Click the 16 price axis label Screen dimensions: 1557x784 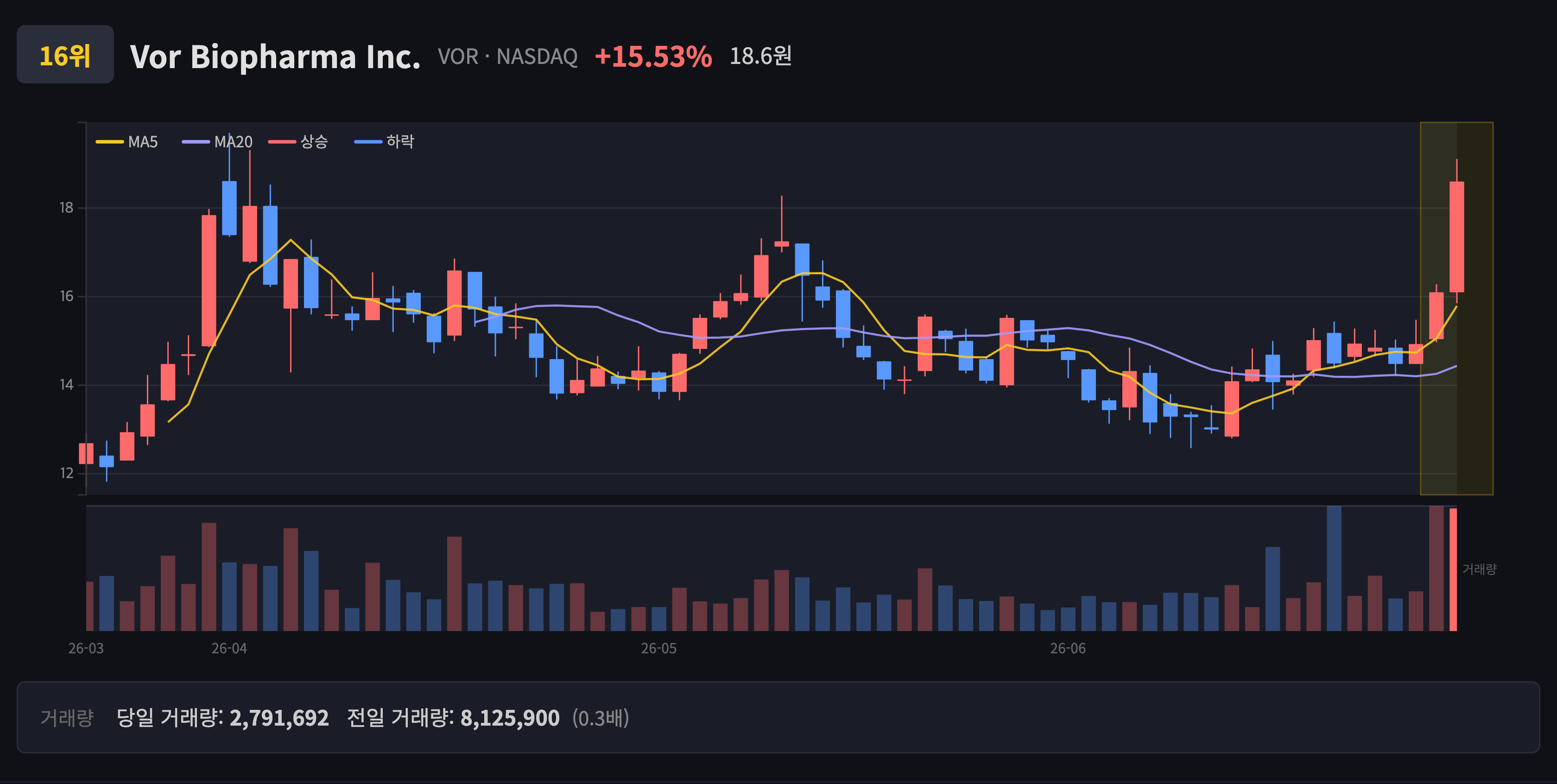coord(66,296)
